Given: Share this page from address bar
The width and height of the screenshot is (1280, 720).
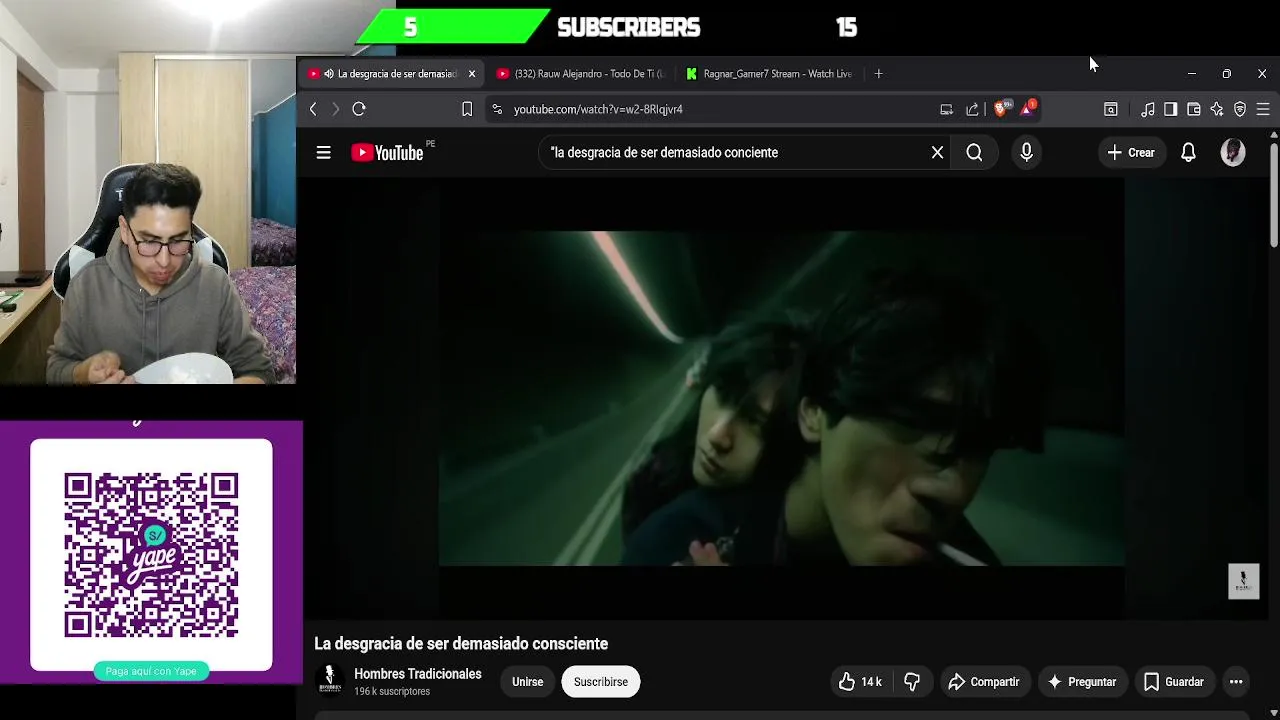Looking at the screenshot, I should pyautogui.click(x=972, y=109).
